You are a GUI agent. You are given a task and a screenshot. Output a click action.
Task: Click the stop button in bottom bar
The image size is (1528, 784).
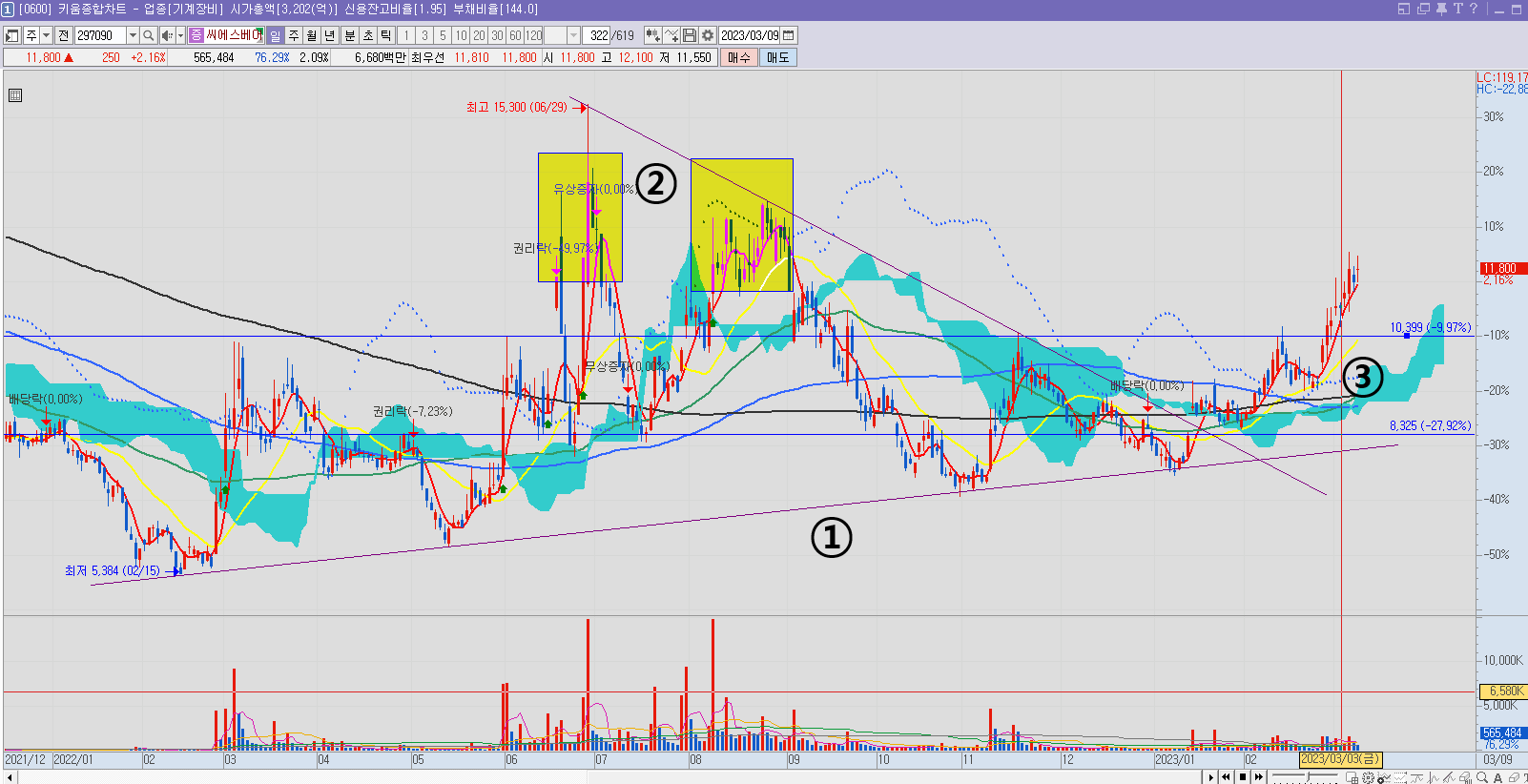(x=1243, y=777)
